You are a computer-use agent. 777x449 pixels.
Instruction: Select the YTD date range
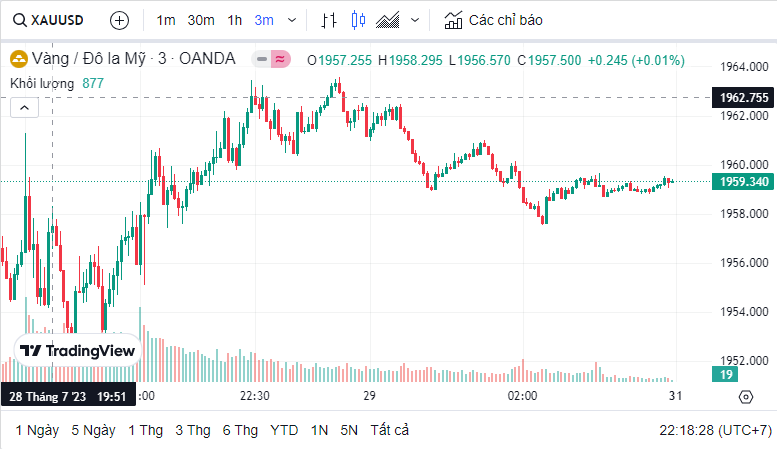pyautogui.click(x=284, y=430)
